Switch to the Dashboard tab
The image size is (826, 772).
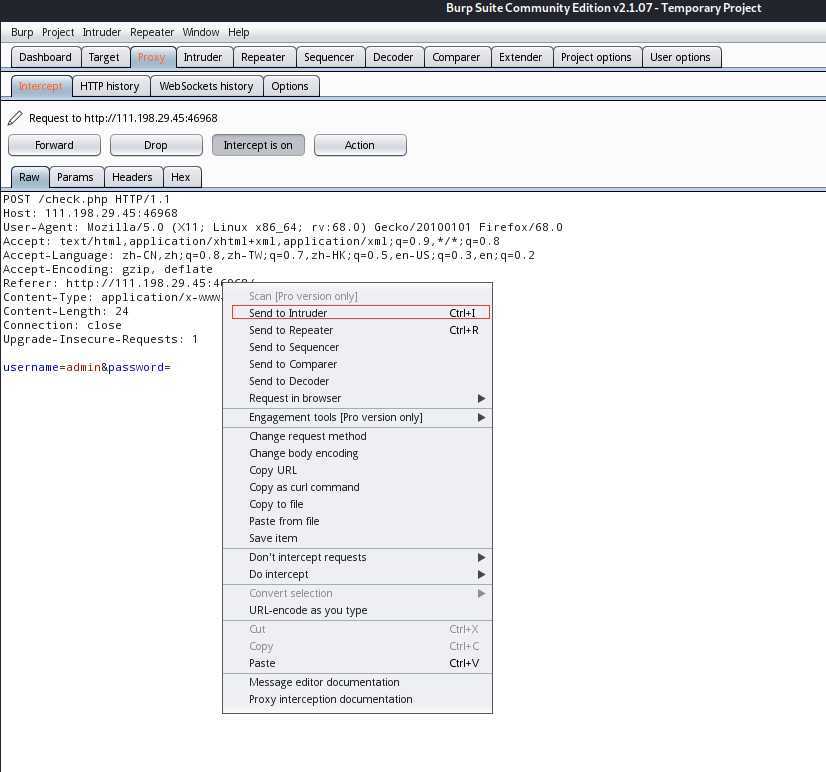pyautogui.click(x=45, y=57)
